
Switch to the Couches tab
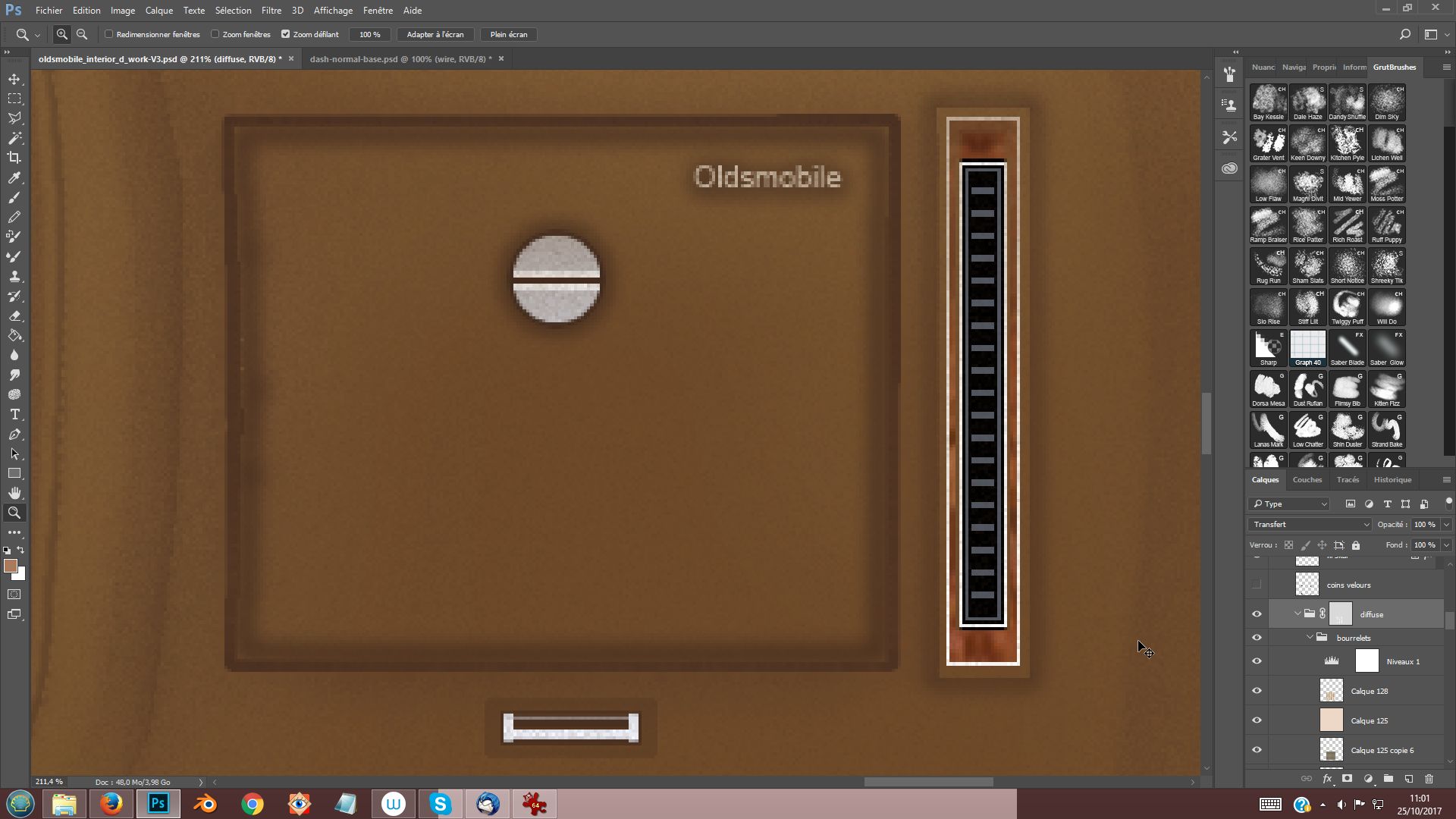[x=1307, y=480]
